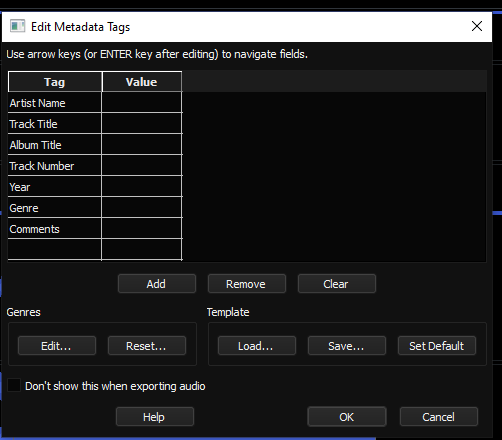Open the Help page
502x440 pixels.
point(155,417)
